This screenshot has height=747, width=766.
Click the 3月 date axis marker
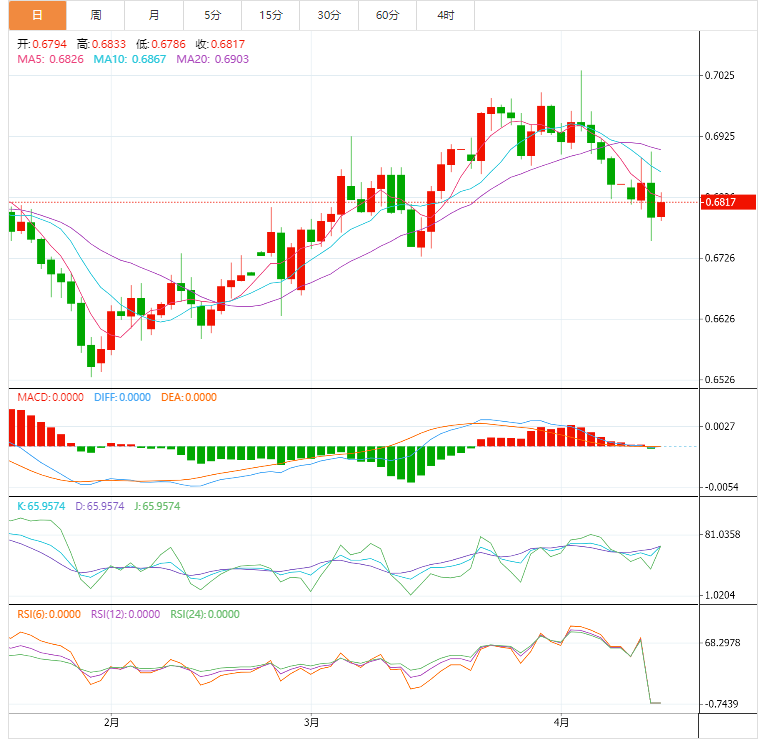(312, 722)
